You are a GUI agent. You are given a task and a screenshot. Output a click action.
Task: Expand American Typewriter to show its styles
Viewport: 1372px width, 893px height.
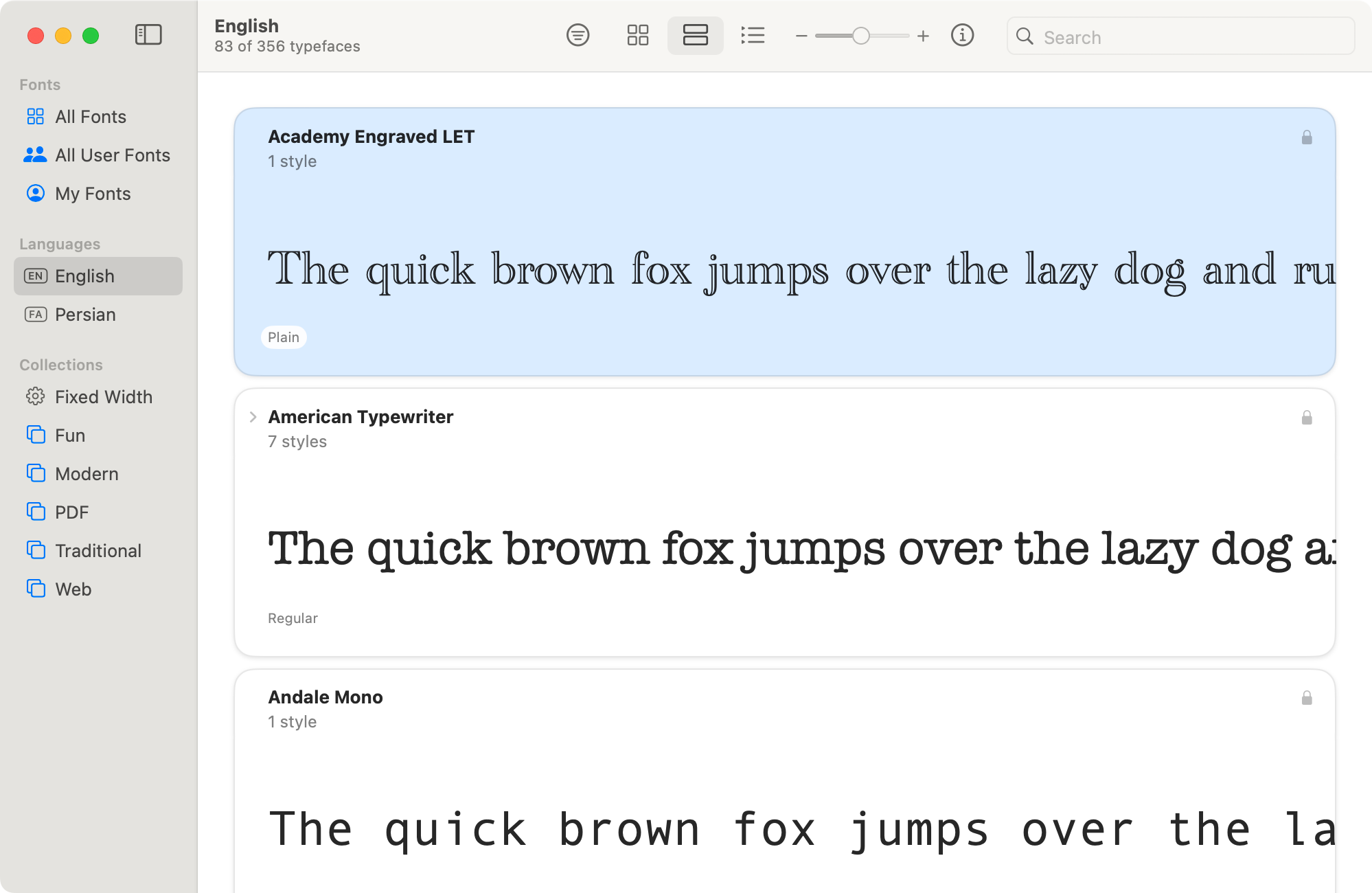[x=253, y=416]
